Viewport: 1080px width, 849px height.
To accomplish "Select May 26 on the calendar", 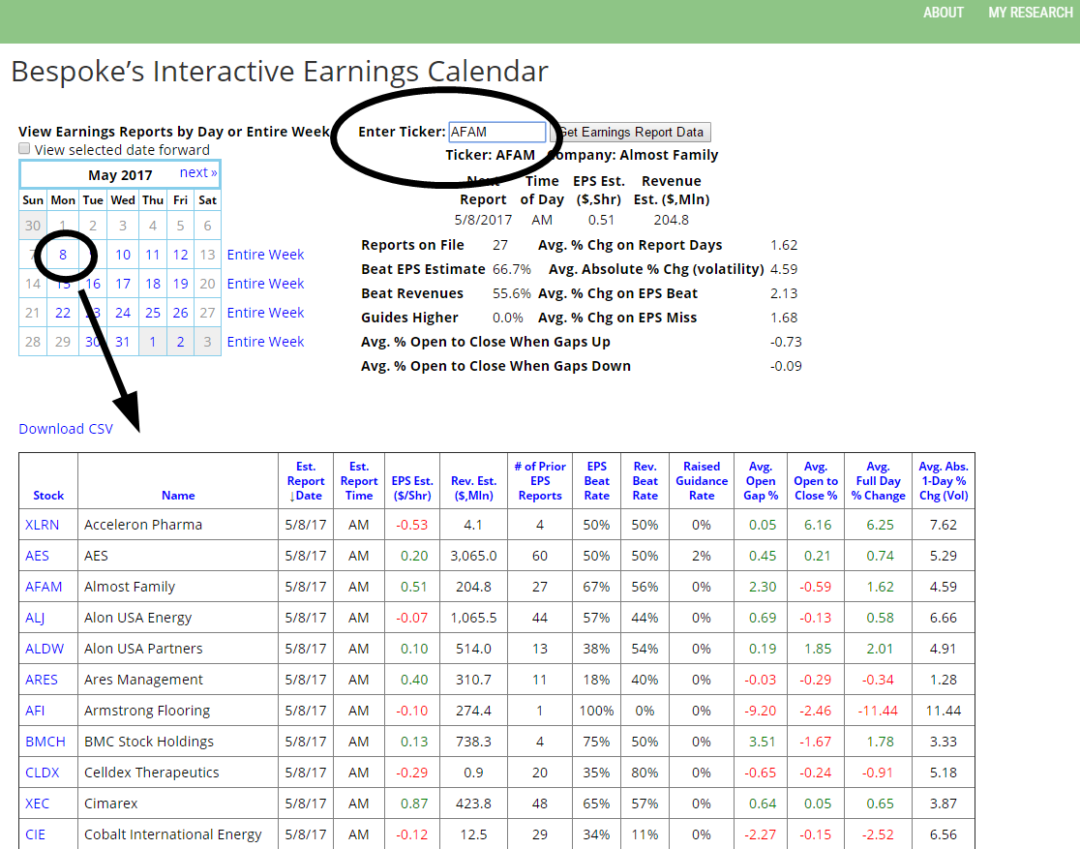I will [x=180, y=313].
